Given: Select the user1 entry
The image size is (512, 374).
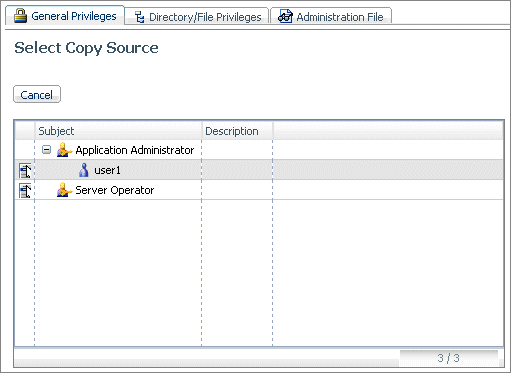Looking at the screenshot, I should [x=107, y=170].
